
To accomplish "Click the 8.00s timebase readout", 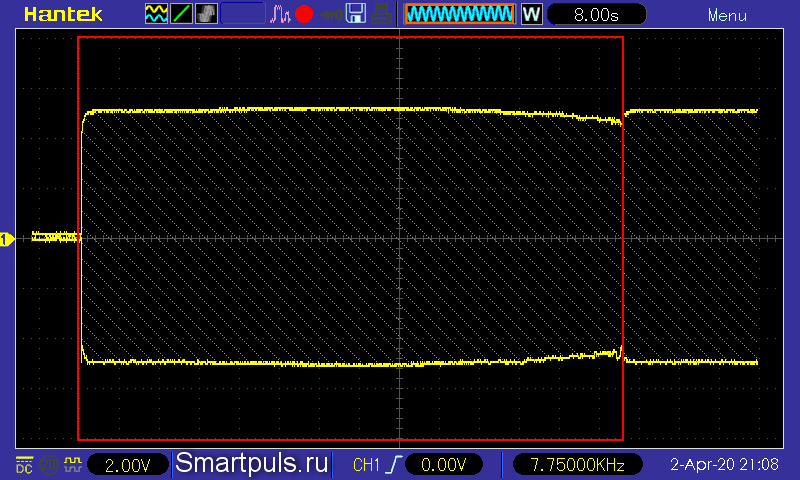I will coord(596,14).
